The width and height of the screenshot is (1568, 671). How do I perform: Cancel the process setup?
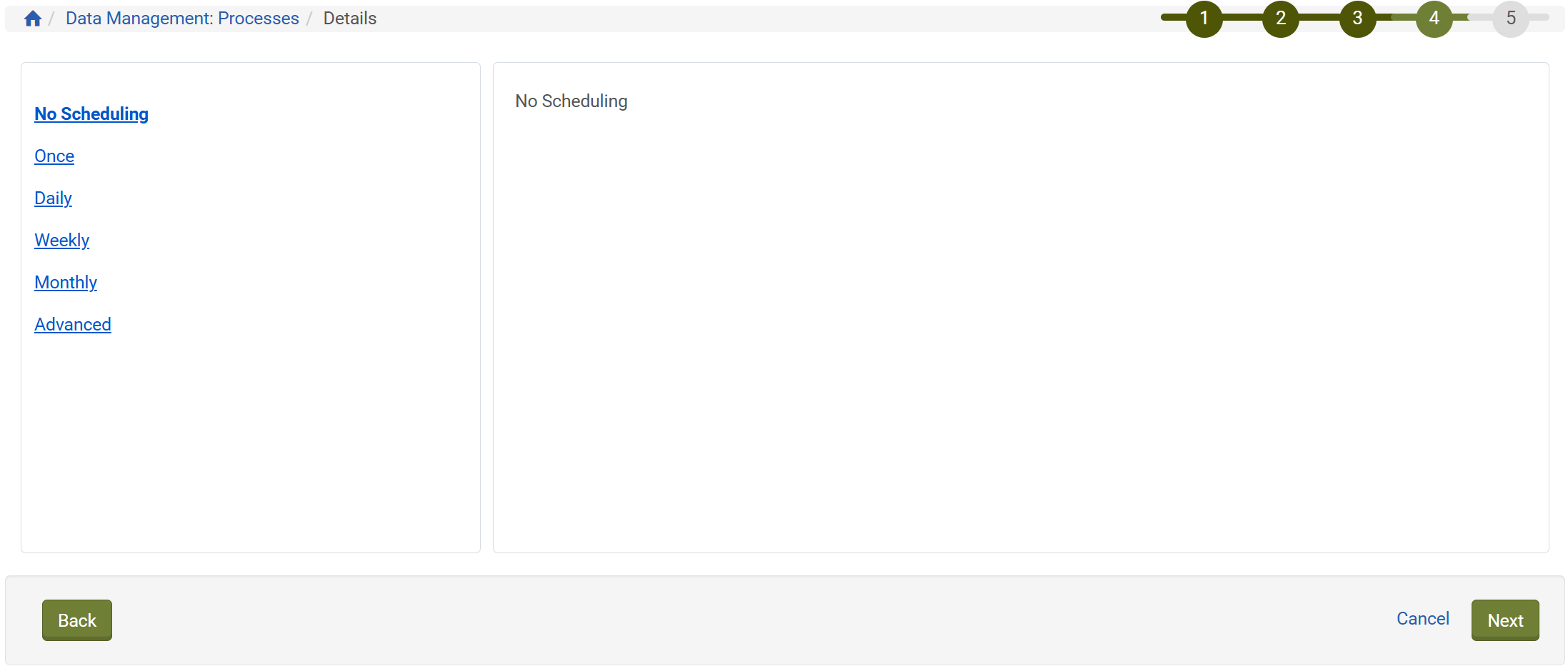[1422, 618]
